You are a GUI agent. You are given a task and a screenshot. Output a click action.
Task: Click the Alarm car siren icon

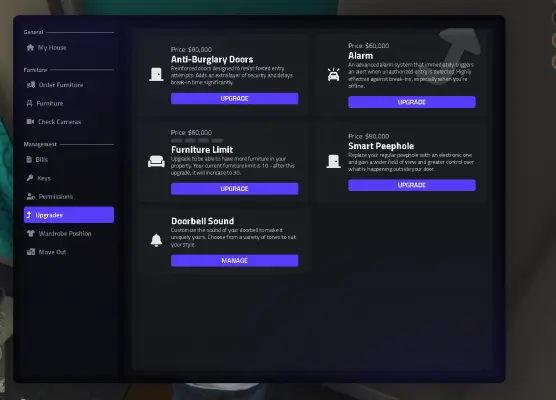click(333, 75)
